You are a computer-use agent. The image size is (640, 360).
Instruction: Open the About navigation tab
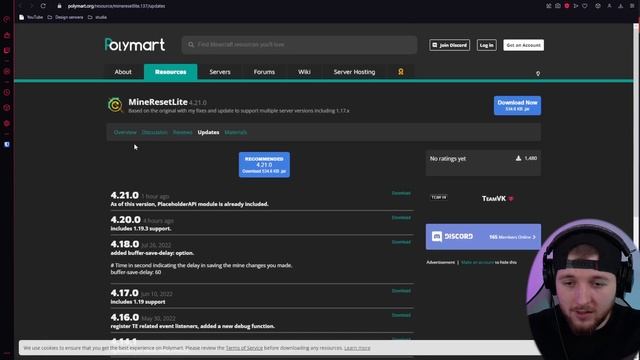tap(123, 72)
